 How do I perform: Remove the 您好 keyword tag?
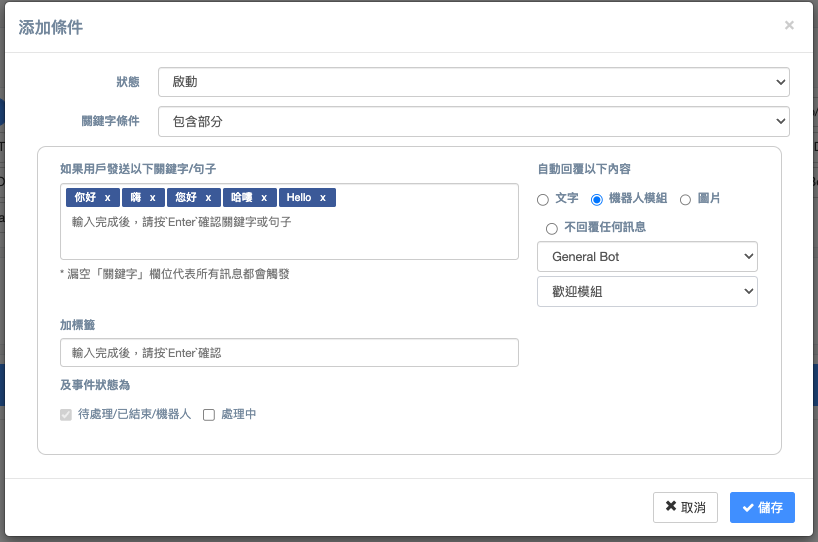(207, 198)
